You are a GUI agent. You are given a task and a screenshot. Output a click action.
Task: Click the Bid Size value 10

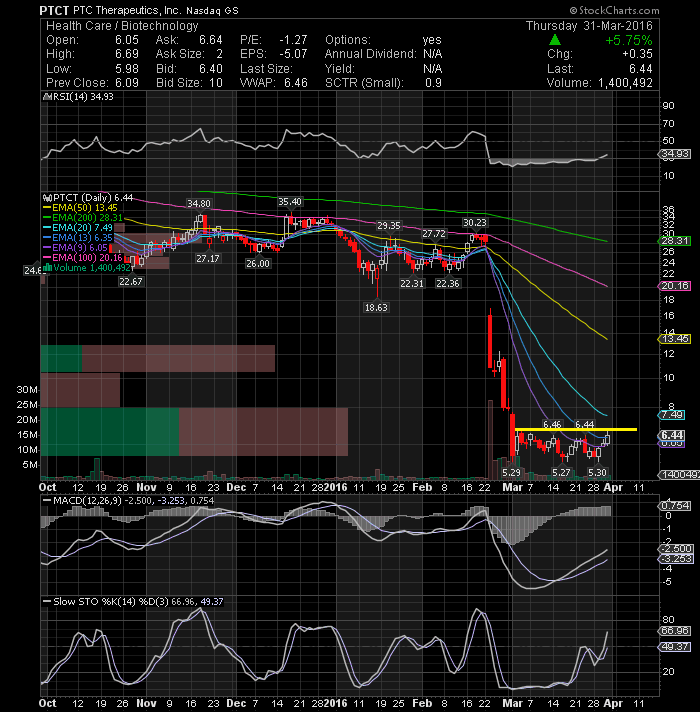click(216, 83)
